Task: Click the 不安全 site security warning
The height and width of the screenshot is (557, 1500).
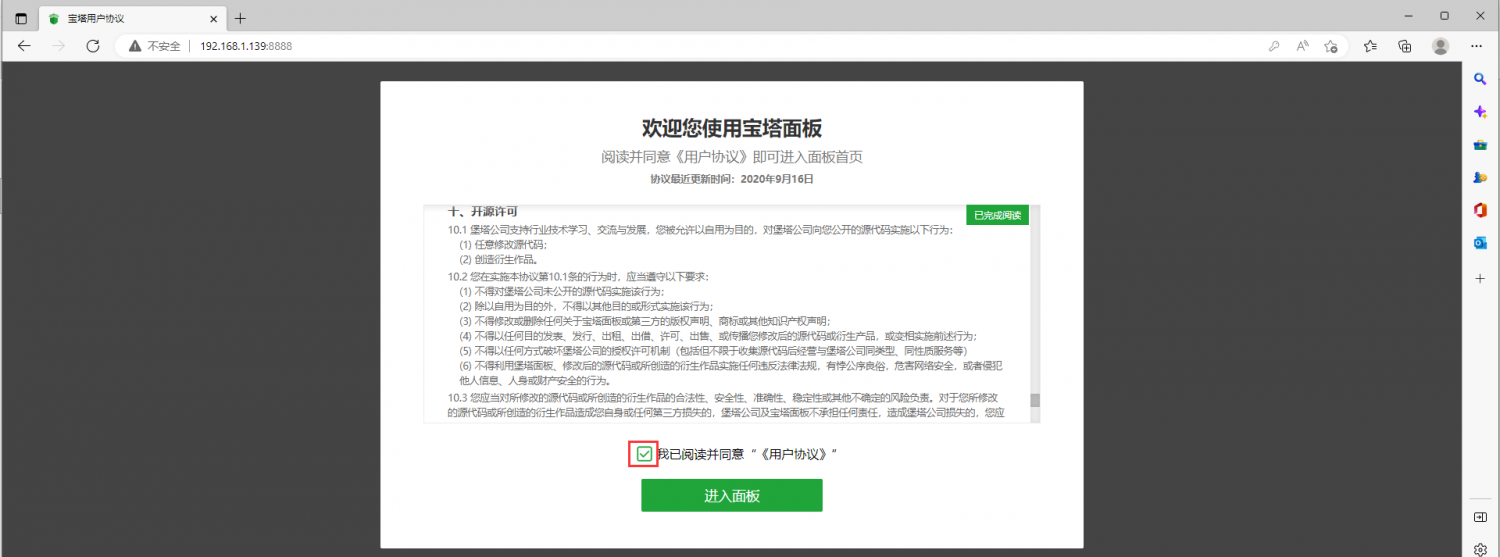Action: [155, 46]
